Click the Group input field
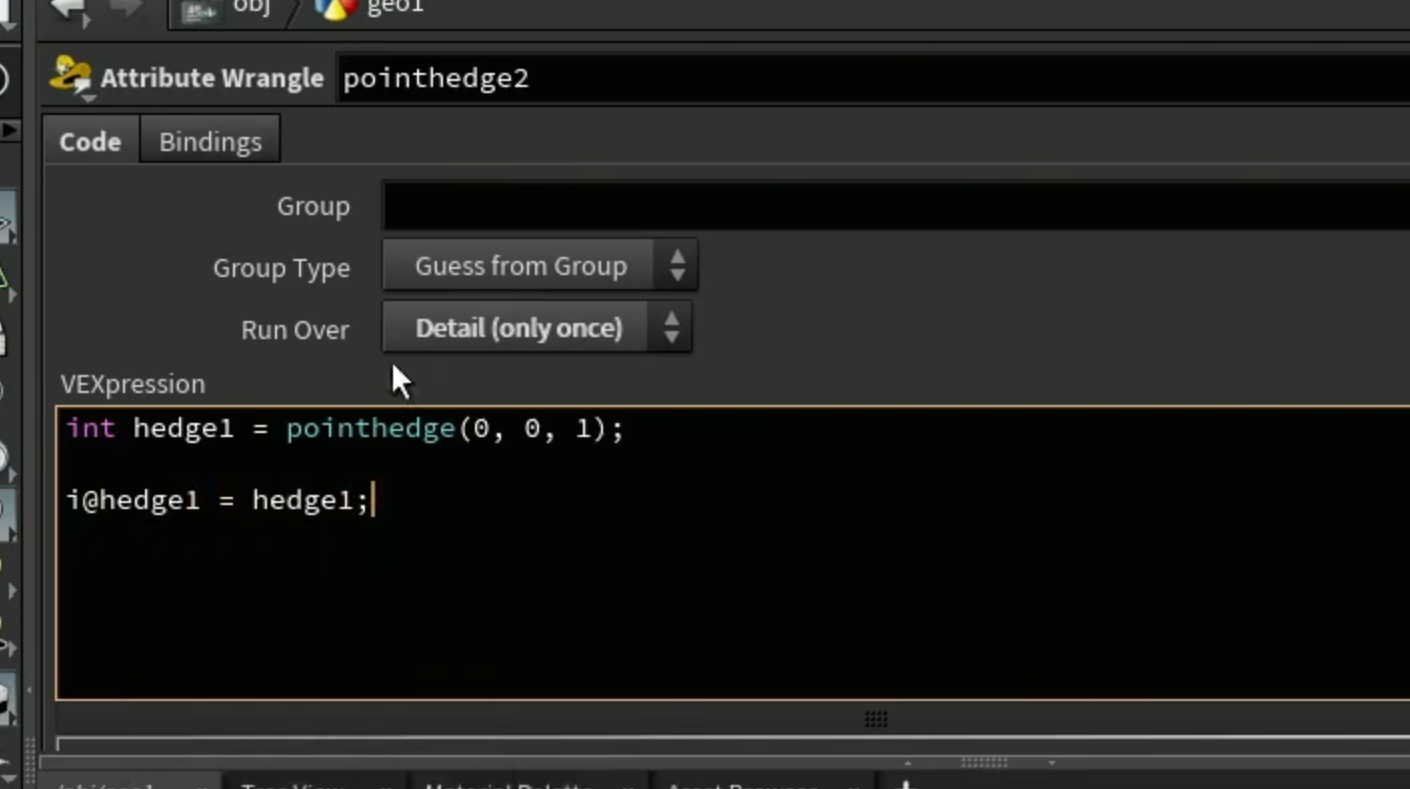The height and width of the screenshot is (789, 1410). point(896,206)
